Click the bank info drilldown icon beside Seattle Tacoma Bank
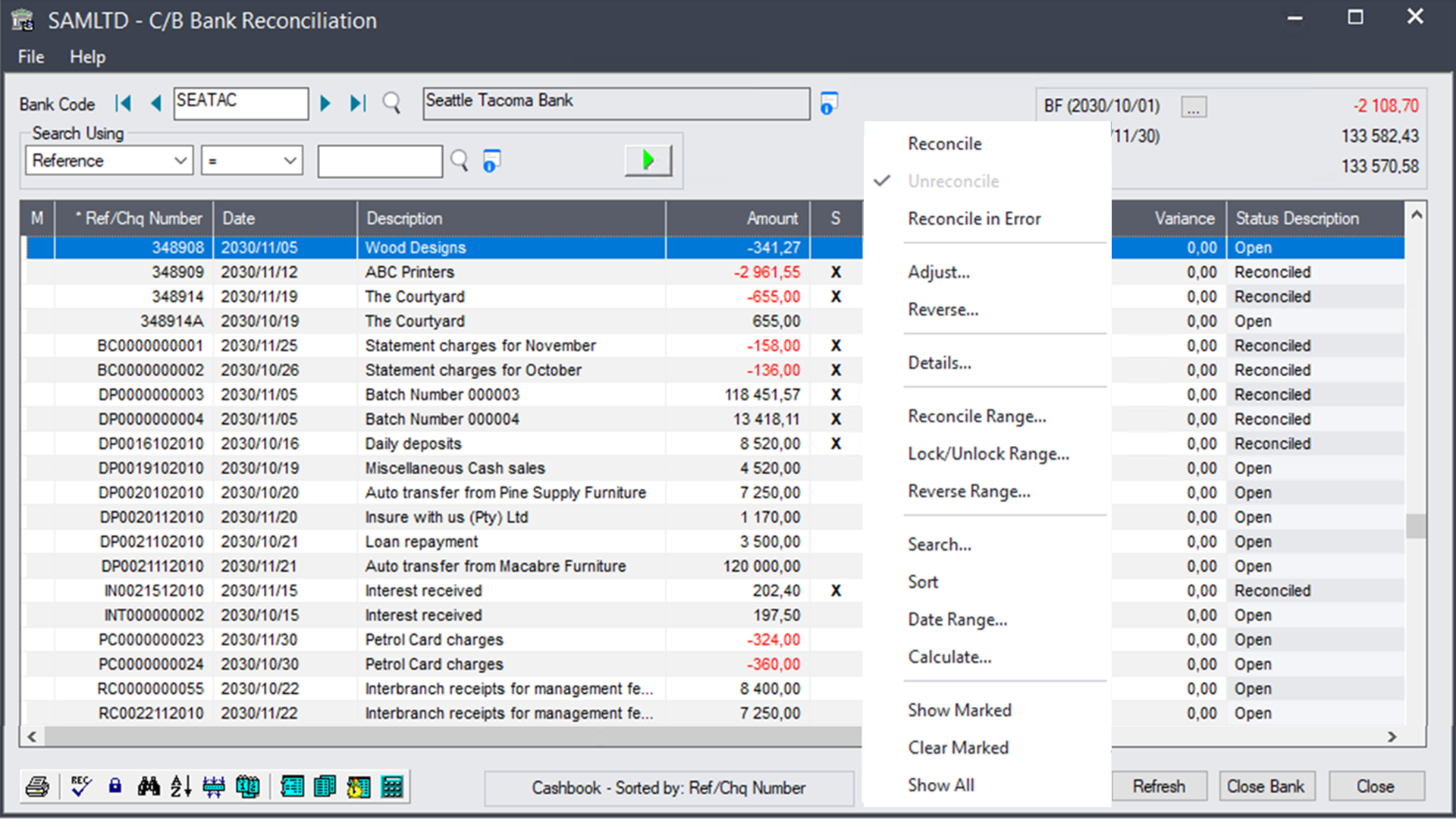Viewport: 1456px width, 819px height. [829, 102]
